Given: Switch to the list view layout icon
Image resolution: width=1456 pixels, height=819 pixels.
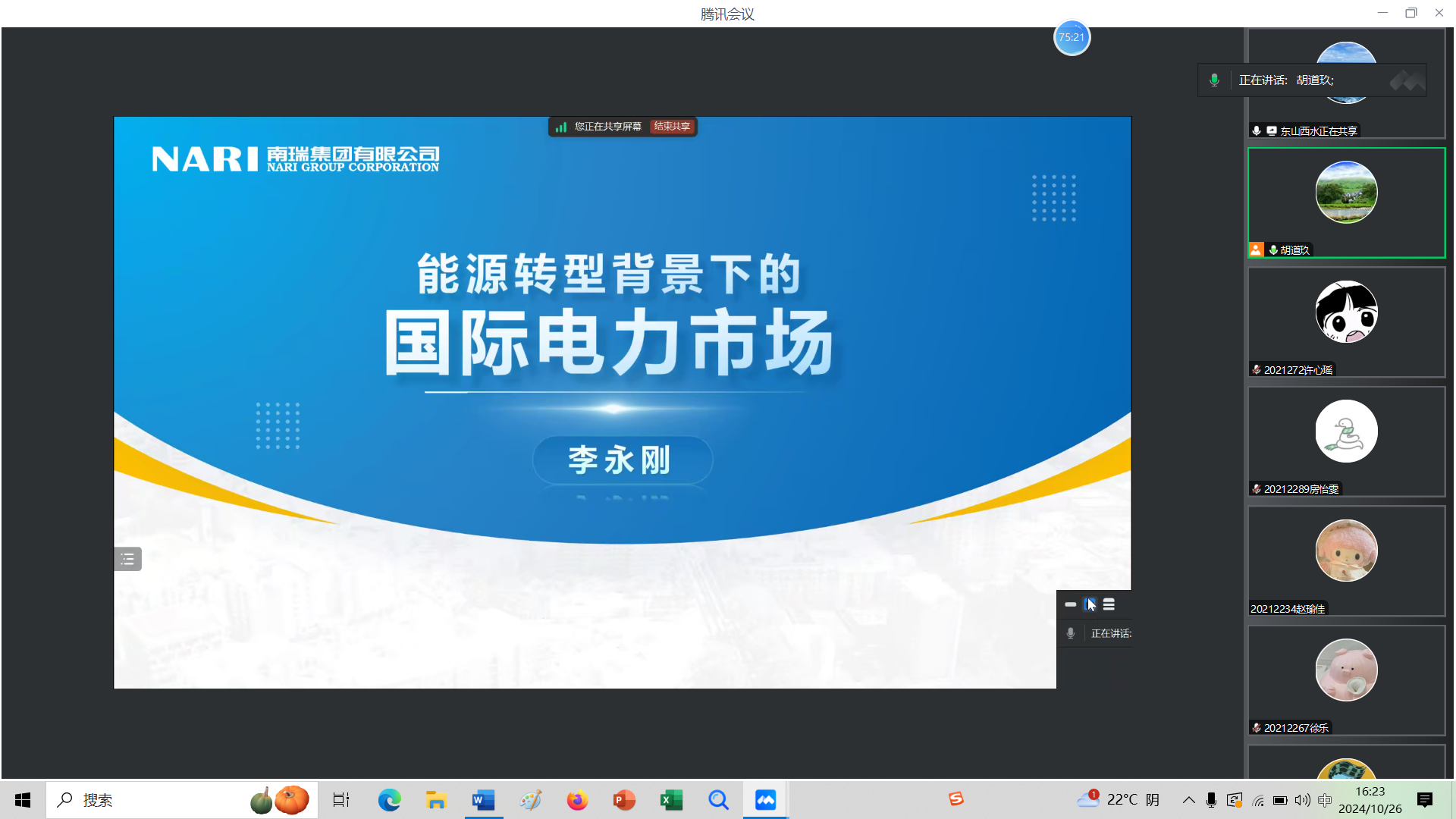Looking at the screenshot, I should pos(1109,604).
